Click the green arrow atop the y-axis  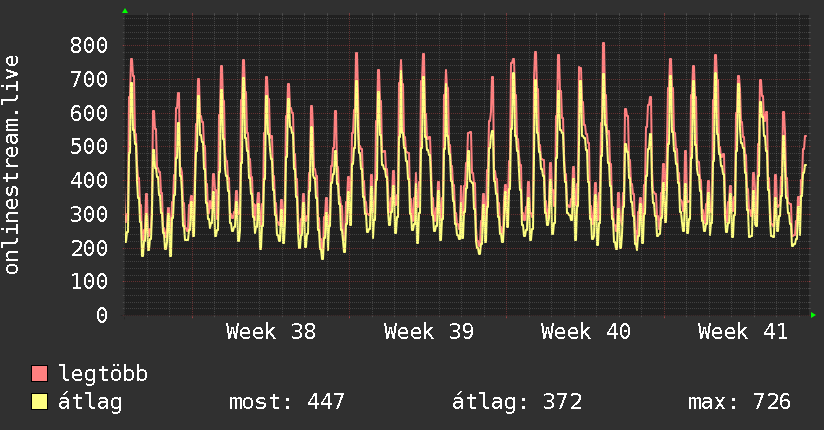[x=125, y=11]
